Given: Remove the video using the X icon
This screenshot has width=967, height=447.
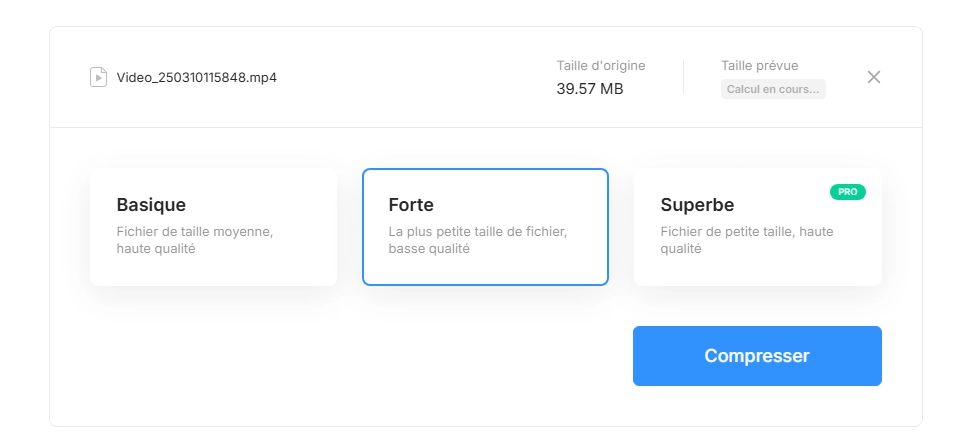Looking at the screenshot, I should [873, 77].
